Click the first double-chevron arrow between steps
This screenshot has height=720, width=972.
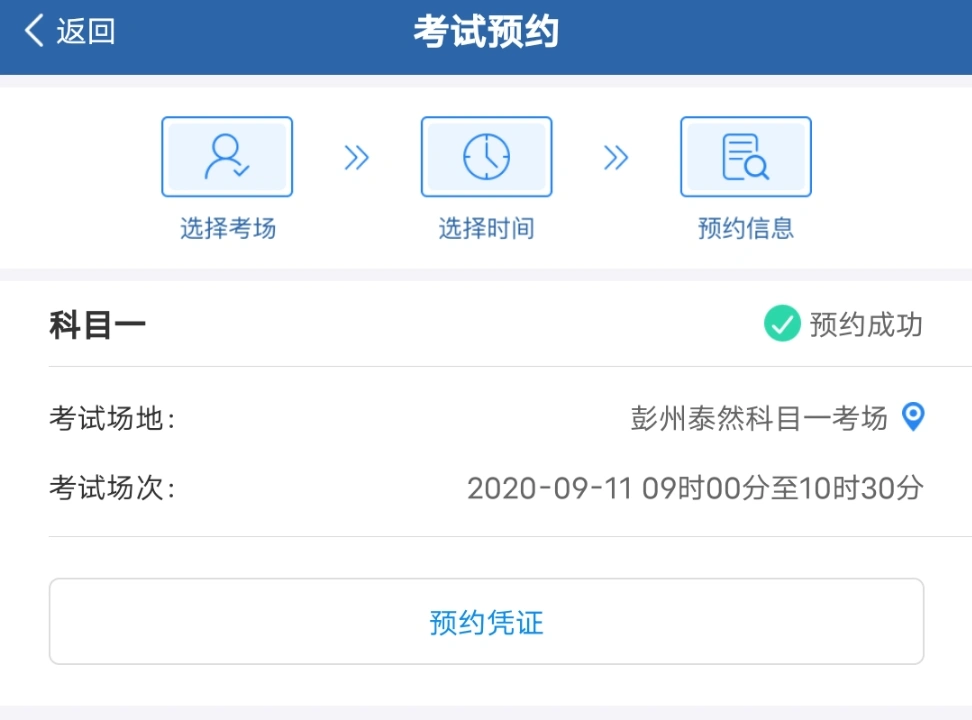pos(356,158)
